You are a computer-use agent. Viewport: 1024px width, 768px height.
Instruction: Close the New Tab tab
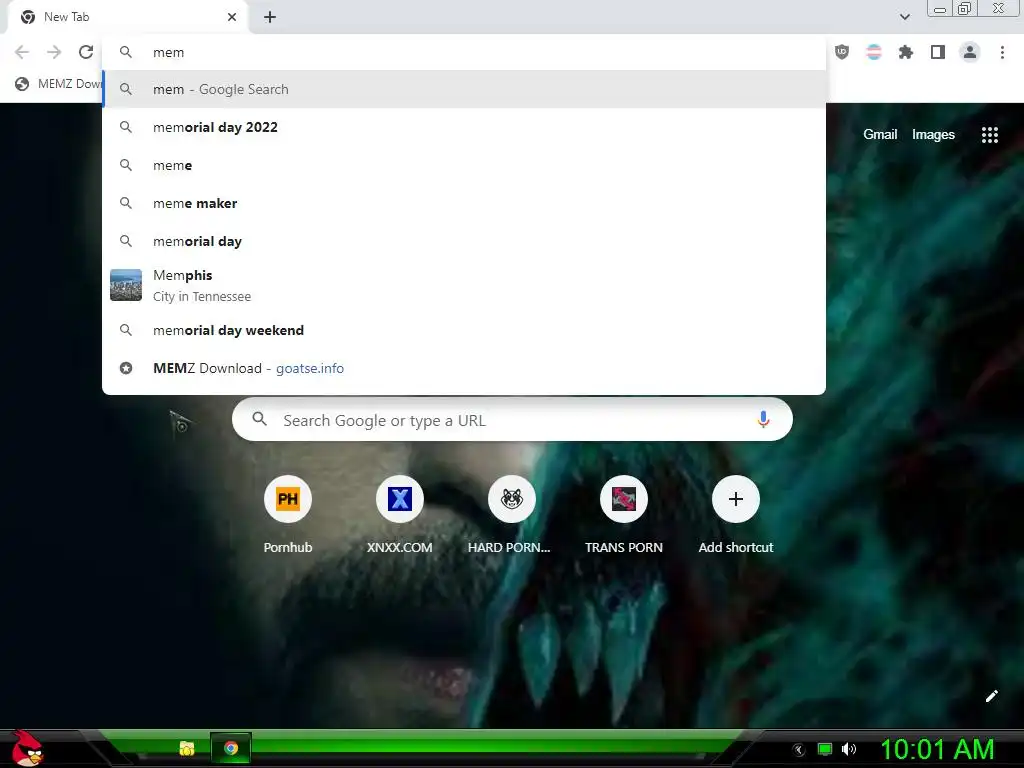[x=232, y=17]
